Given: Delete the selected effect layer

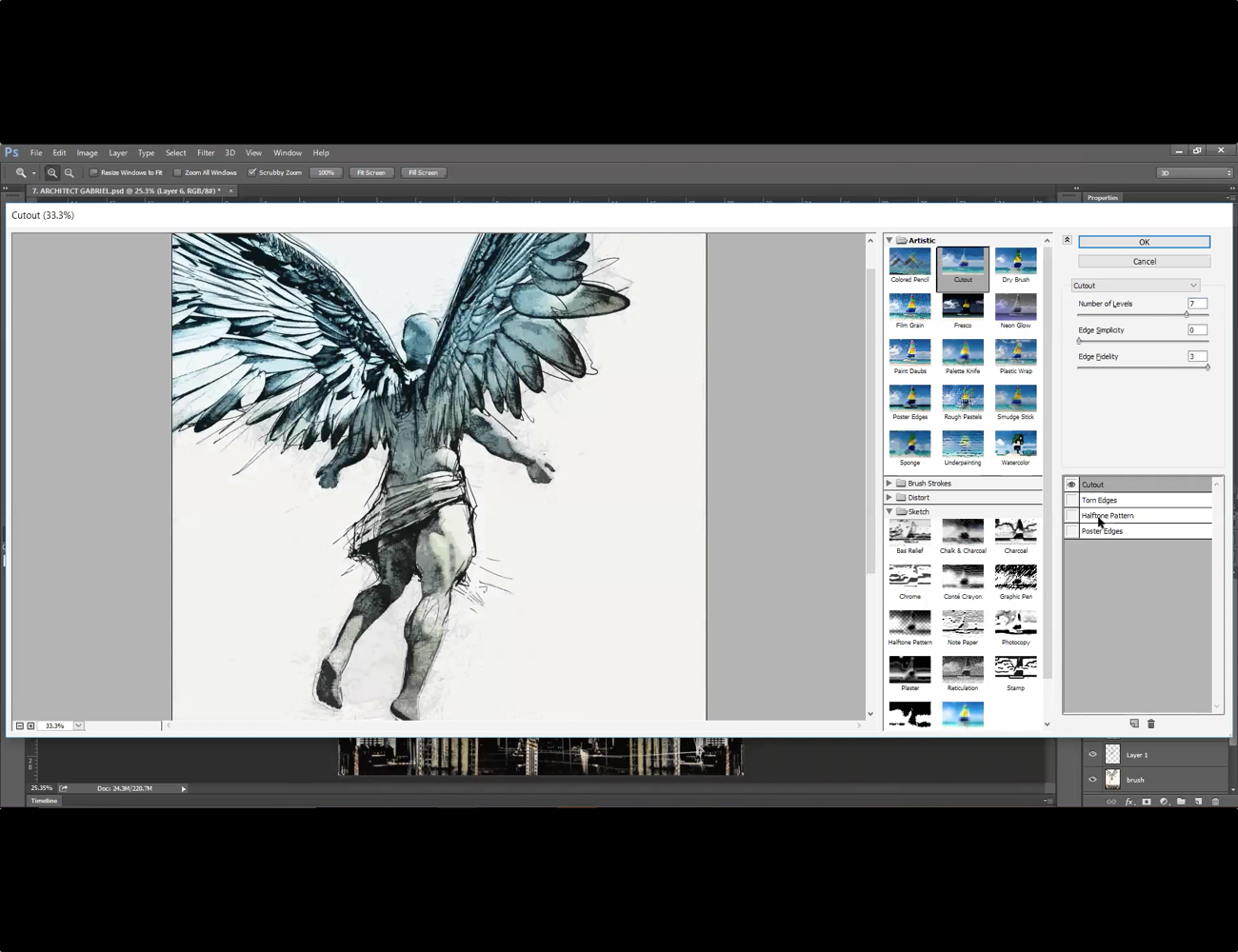Looking at the screenshot, I should point(1150,724).
